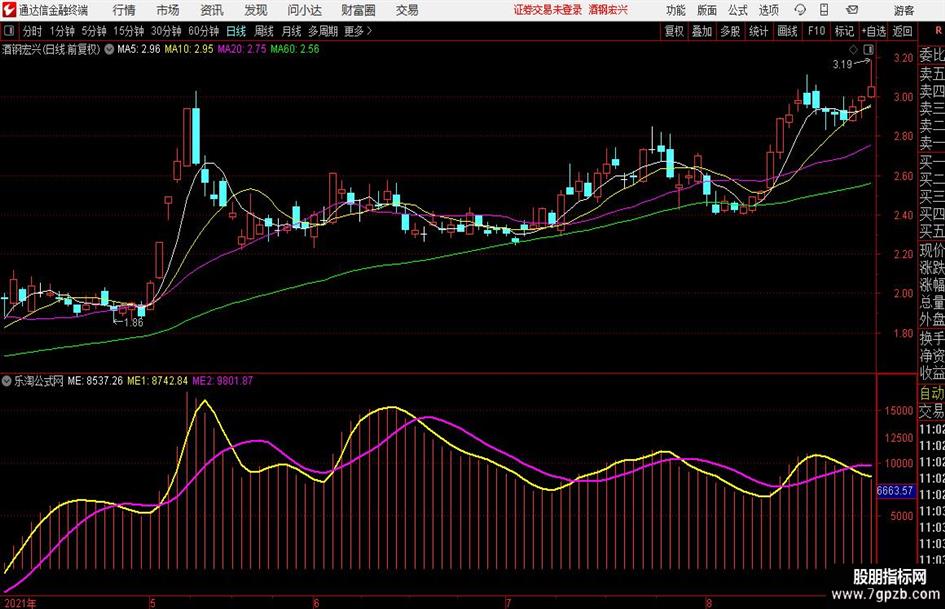Switch to the 30分钟 period tab

click(166, 31)
